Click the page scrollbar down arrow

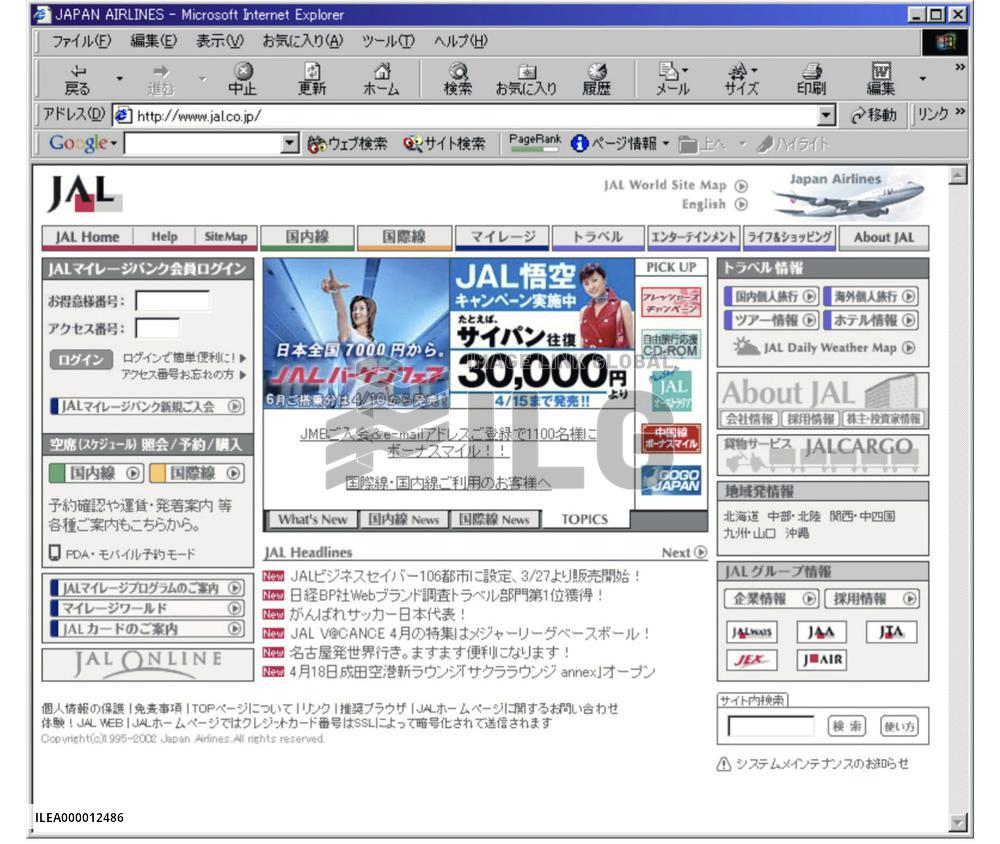pos(958,822)
